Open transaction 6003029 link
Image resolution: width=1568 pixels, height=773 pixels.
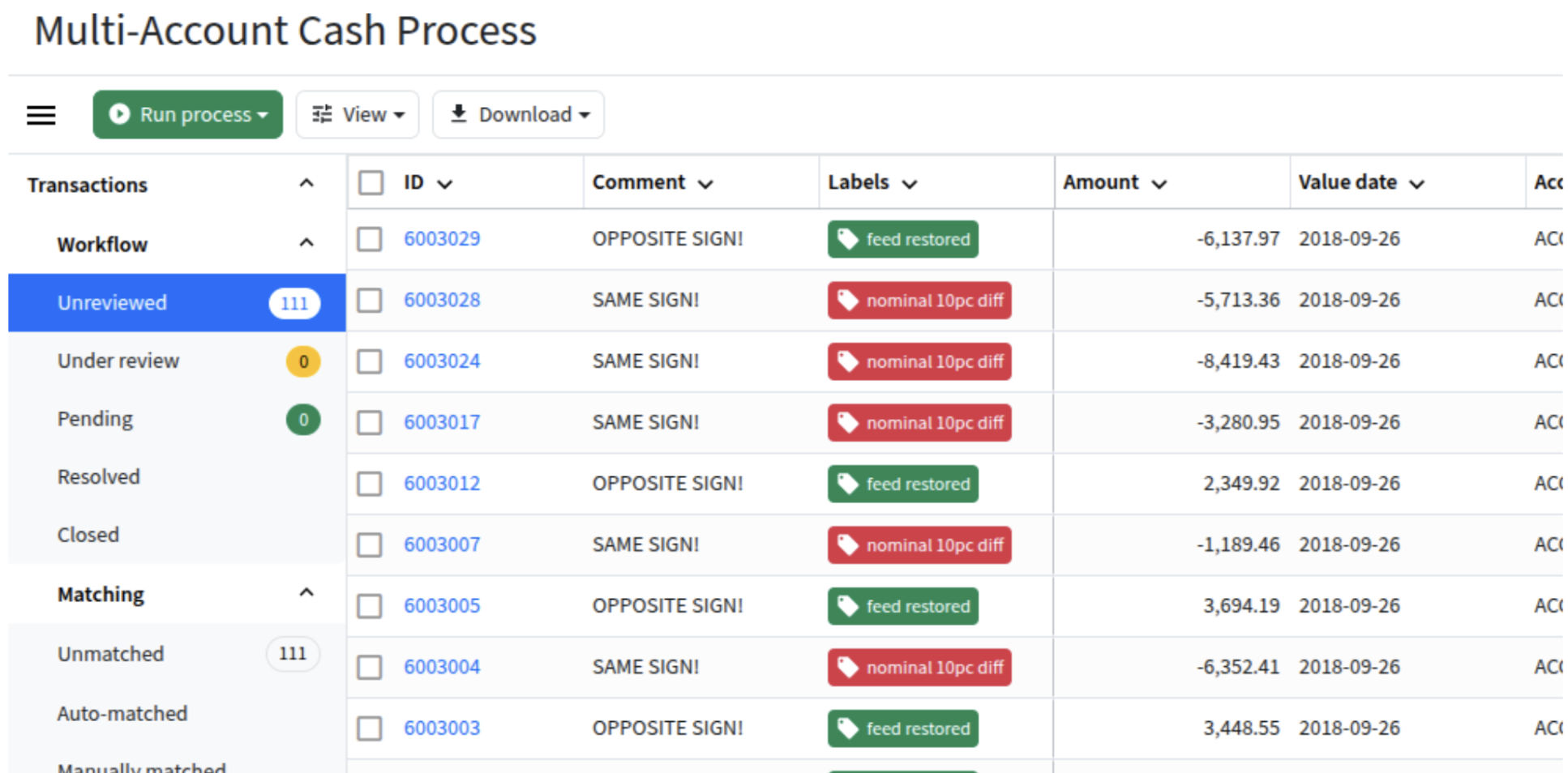click(x=442, y=239)
